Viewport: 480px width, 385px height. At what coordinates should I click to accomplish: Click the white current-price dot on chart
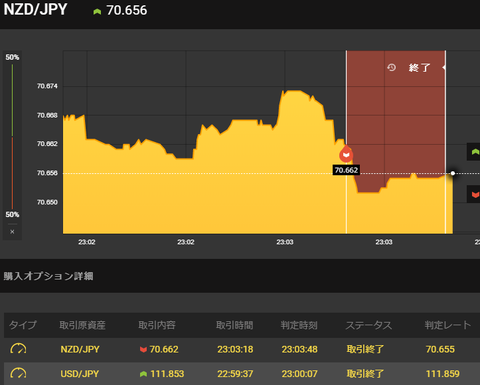(x=453, y=173)
